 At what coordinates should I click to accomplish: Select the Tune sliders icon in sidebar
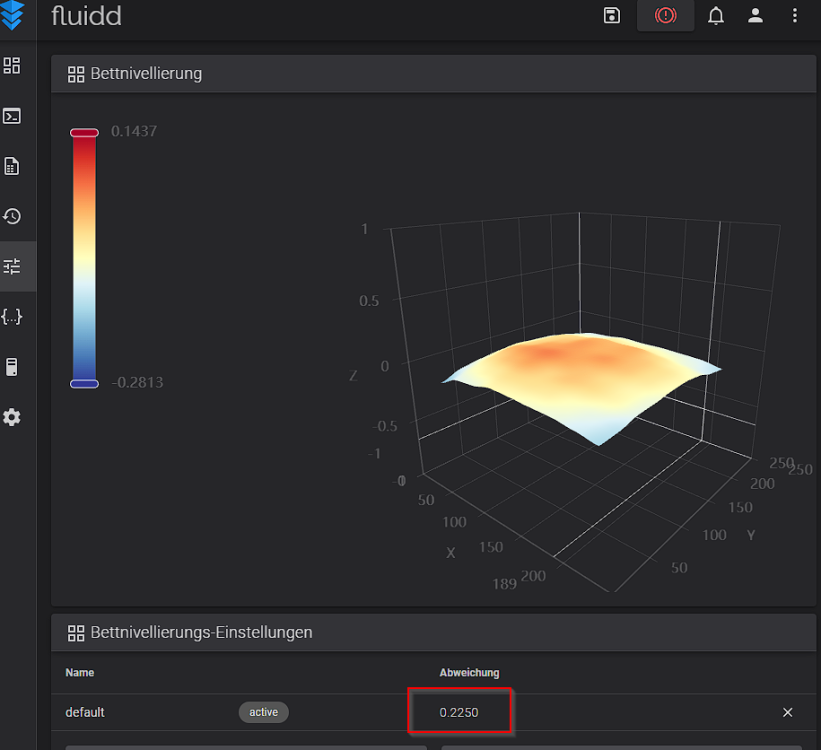coord(12,266)
